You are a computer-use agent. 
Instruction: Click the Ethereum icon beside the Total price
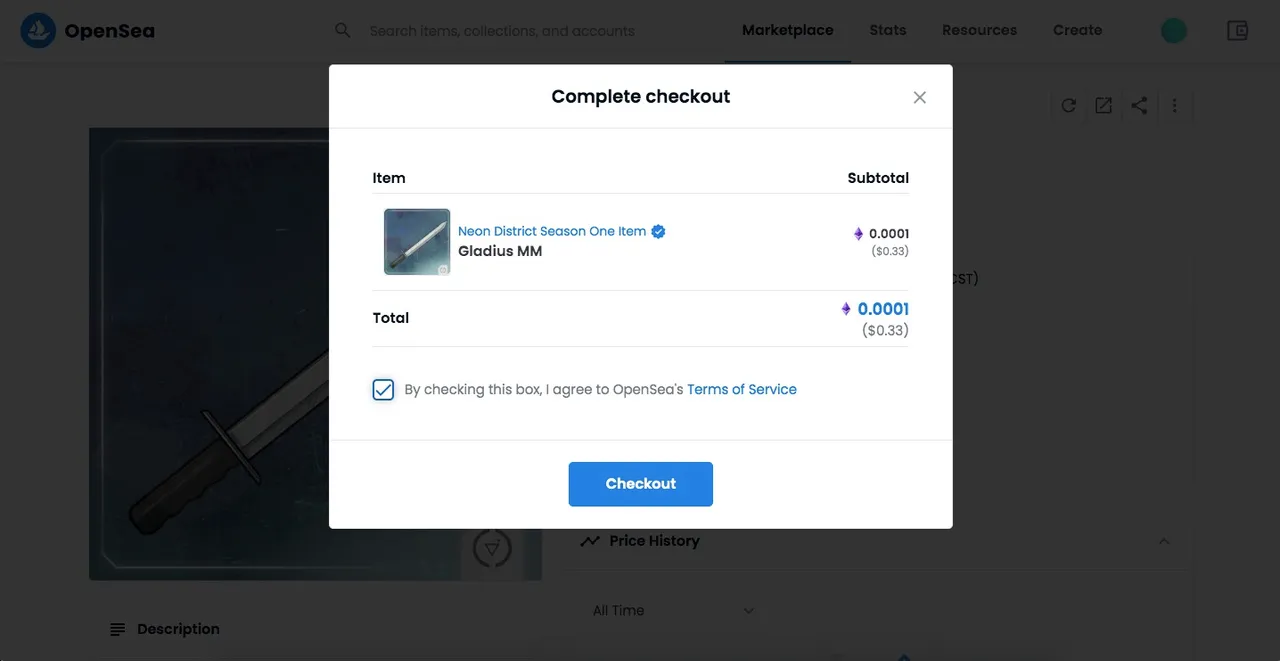[x=847, y=309]
